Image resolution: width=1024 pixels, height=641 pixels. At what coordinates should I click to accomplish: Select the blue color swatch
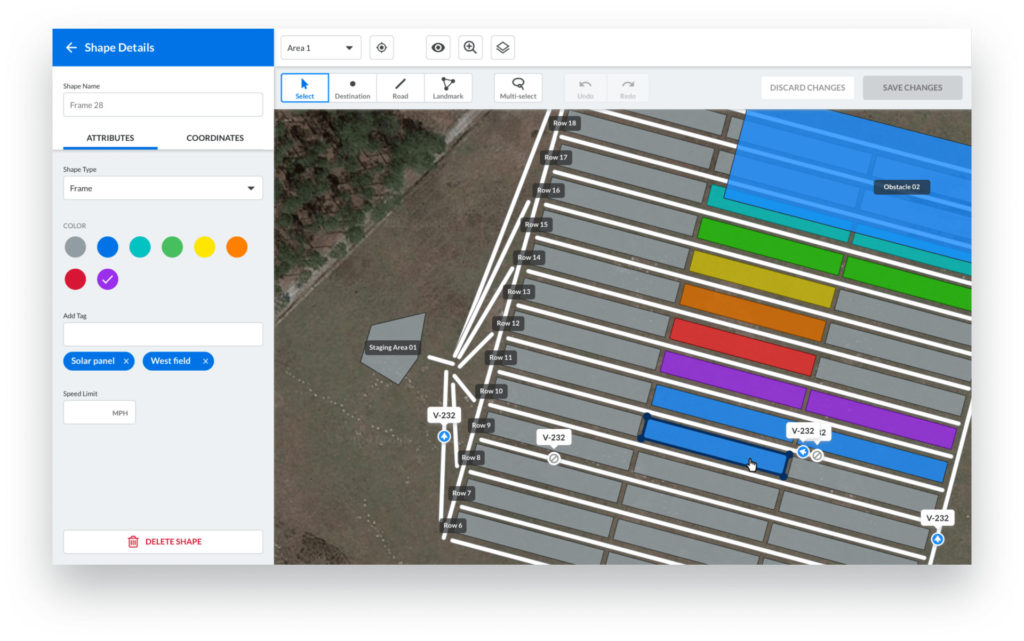click(x=108, y=247)
